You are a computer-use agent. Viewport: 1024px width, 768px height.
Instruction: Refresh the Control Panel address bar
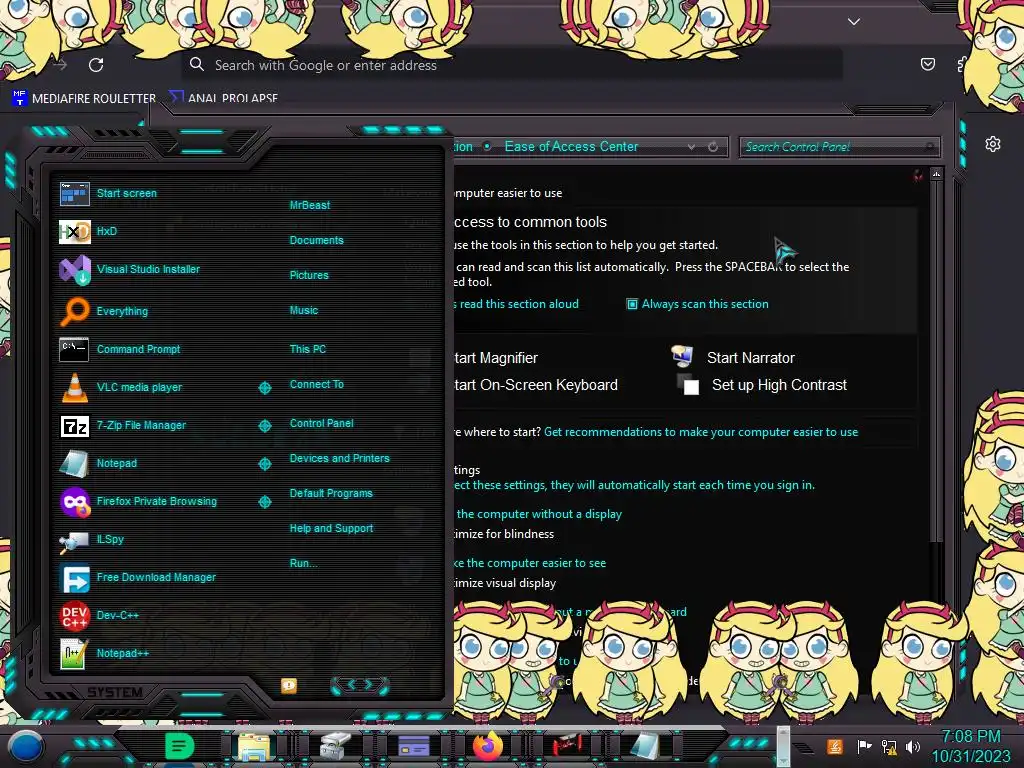(713, 147)
